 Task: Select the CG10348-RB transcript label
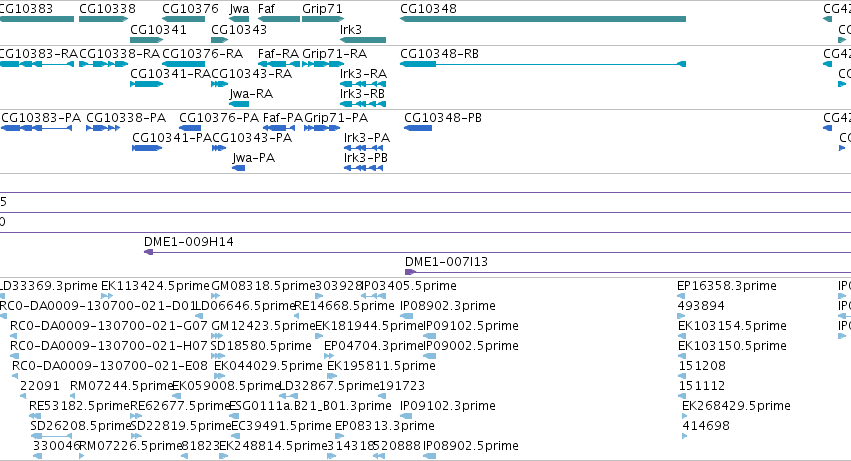(439, 54)
